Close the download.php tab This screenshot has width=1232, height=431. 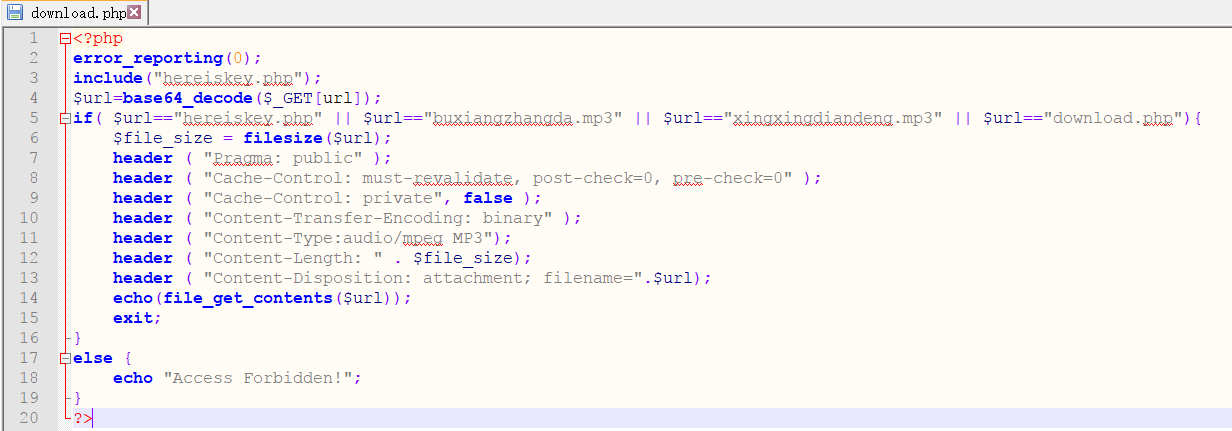pyautogui.click(x=134, y=12)
